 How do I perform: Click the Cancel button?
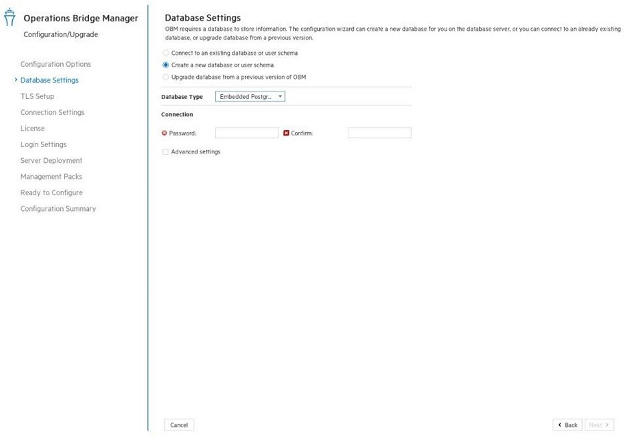(179, 425)
